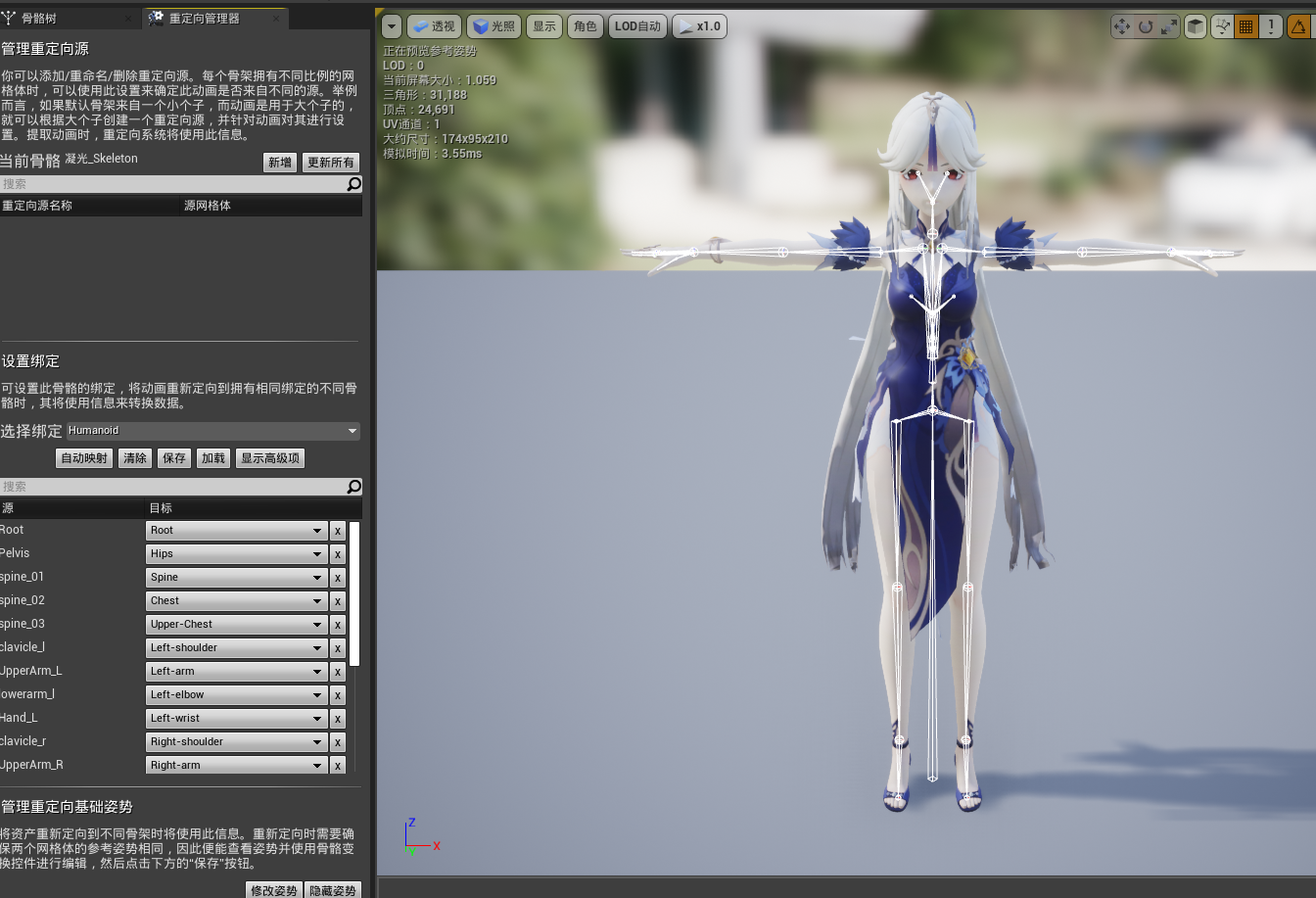Screen dimensions: 1316x898
Task: Clear the spine_01 row mapping x
Action: tap(338, 578)
